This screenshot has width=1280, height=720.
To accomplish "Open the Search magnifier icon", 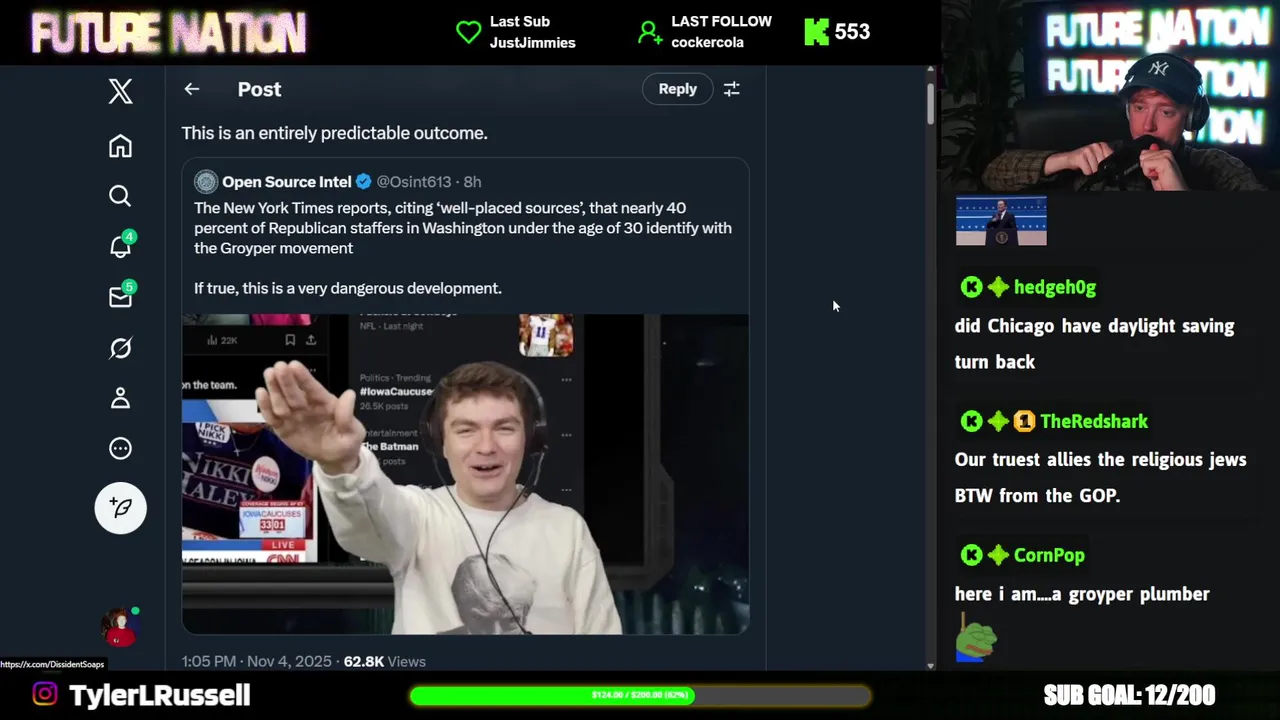I will point(120,196).
